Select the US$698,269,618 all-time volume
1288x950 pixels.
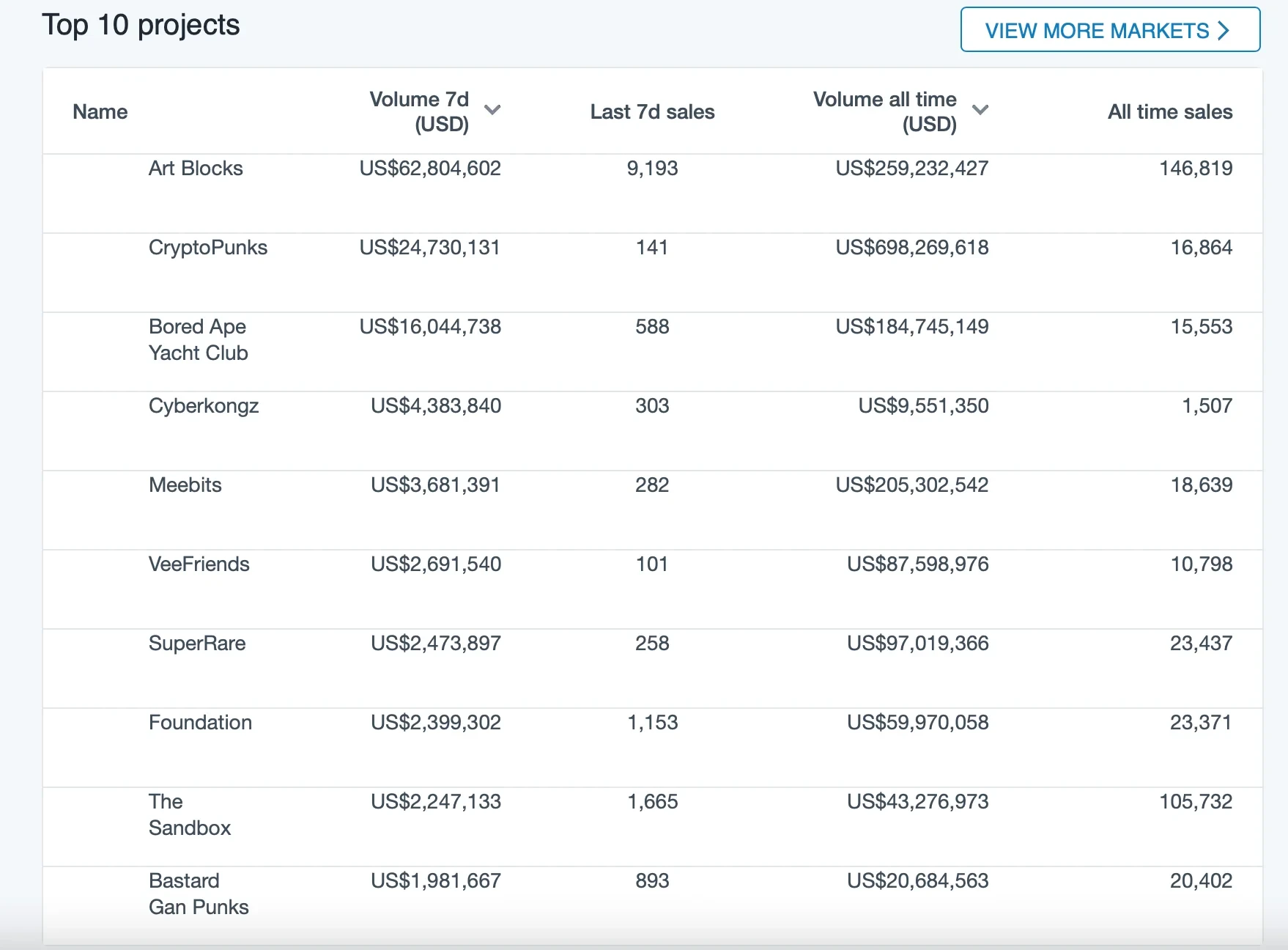pos(912,248)
